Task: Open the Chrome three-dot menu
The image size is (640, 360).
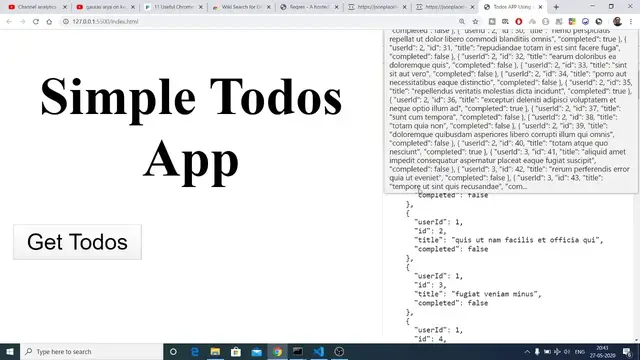Action: [631, 22]
